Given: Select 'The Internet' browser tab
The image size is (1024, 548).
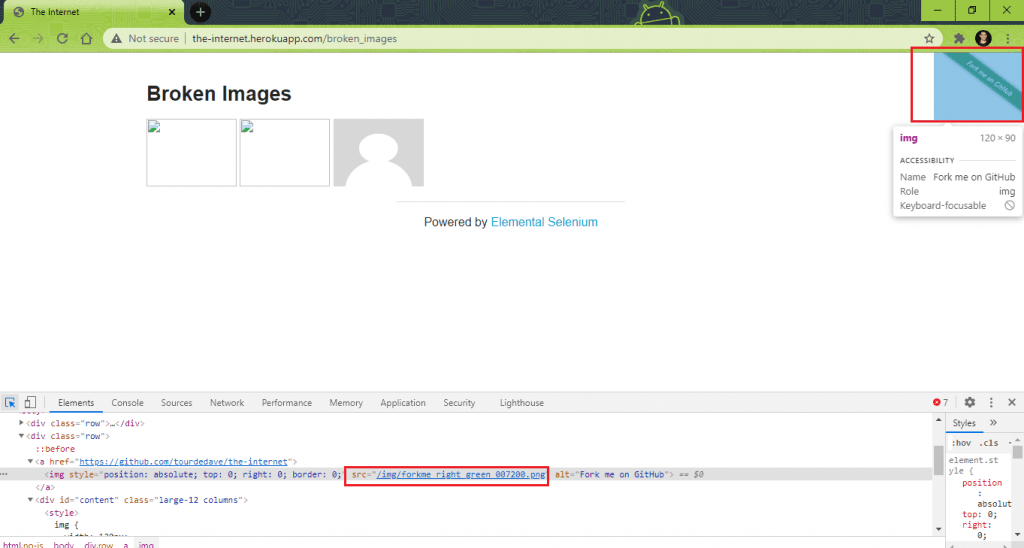Looking at the screenshot, I should pos(94,12).
